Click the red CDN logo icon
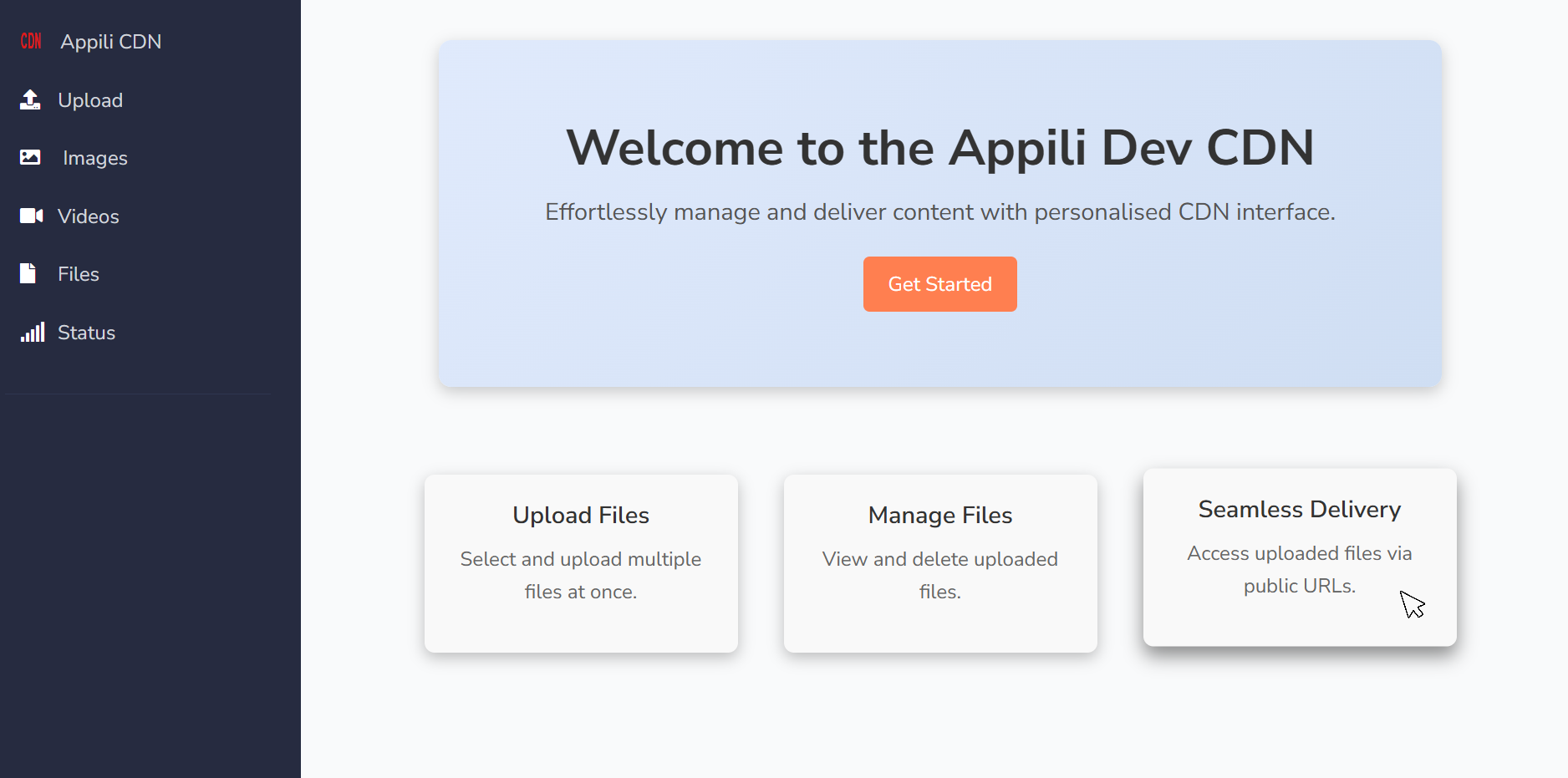The width and height of the screenshot is (1568, 778). [x=30, y=41]
